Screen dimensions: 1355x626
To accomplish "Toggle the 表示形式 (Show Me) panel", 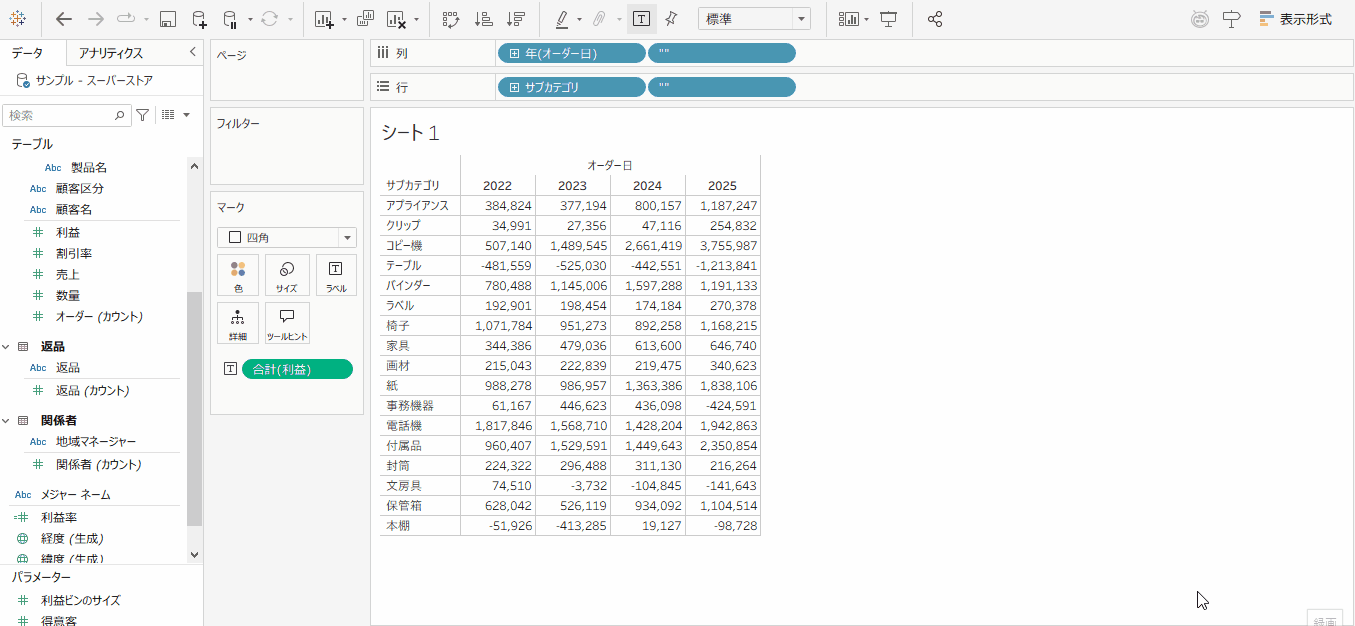I will 1295,19.
